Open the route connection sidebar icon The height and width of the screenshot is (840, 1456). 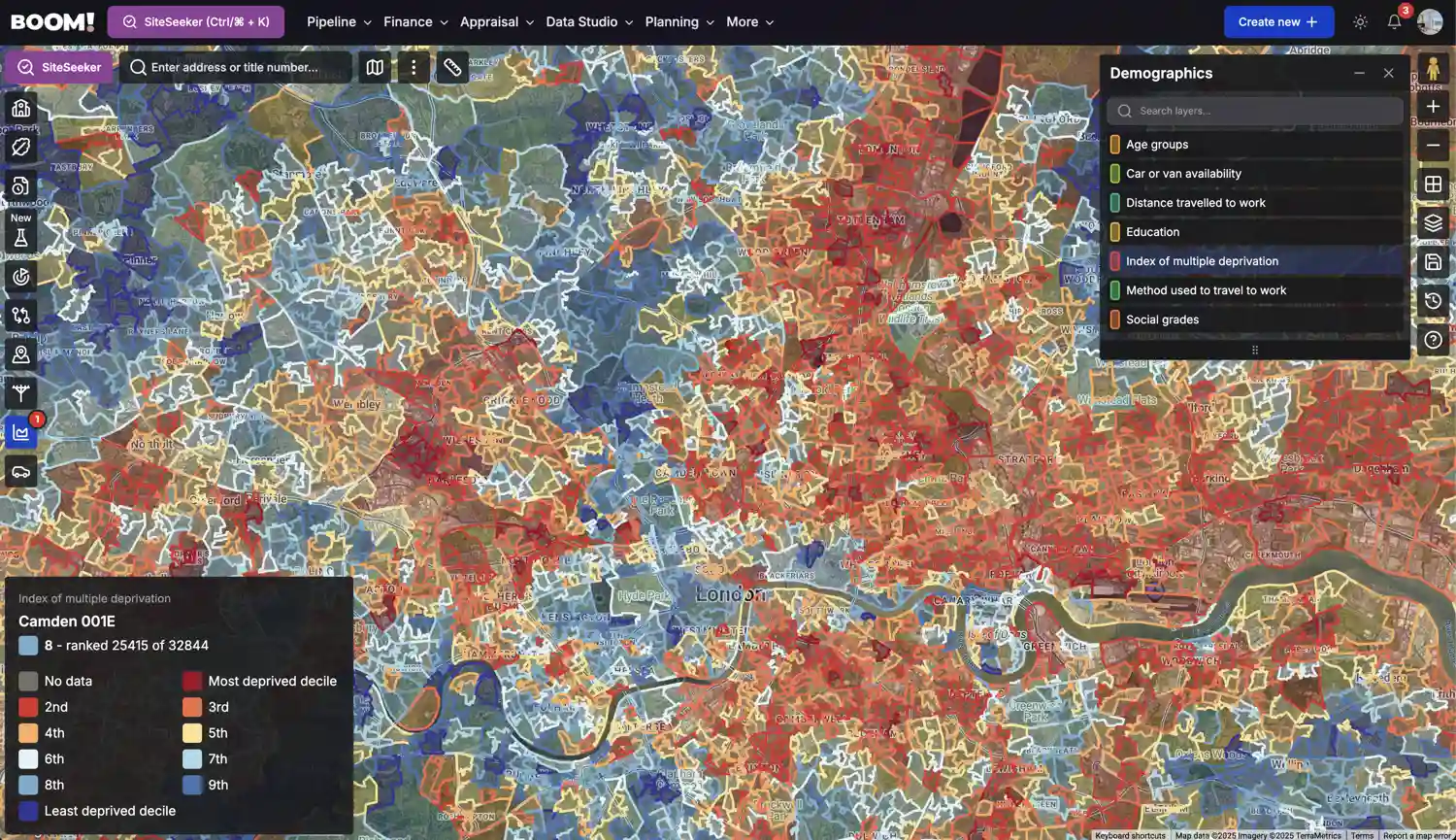(20, 316)
